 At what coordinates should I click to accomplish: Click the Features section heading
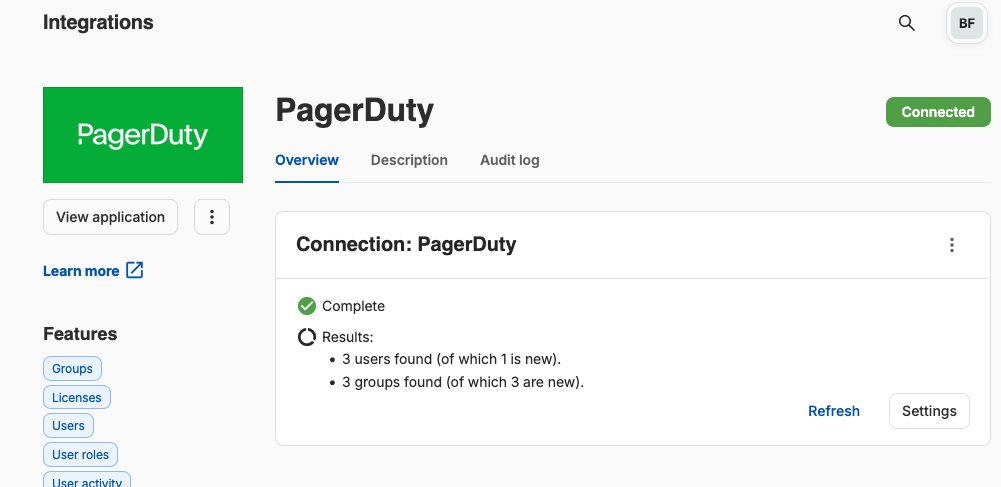[80, 334]
